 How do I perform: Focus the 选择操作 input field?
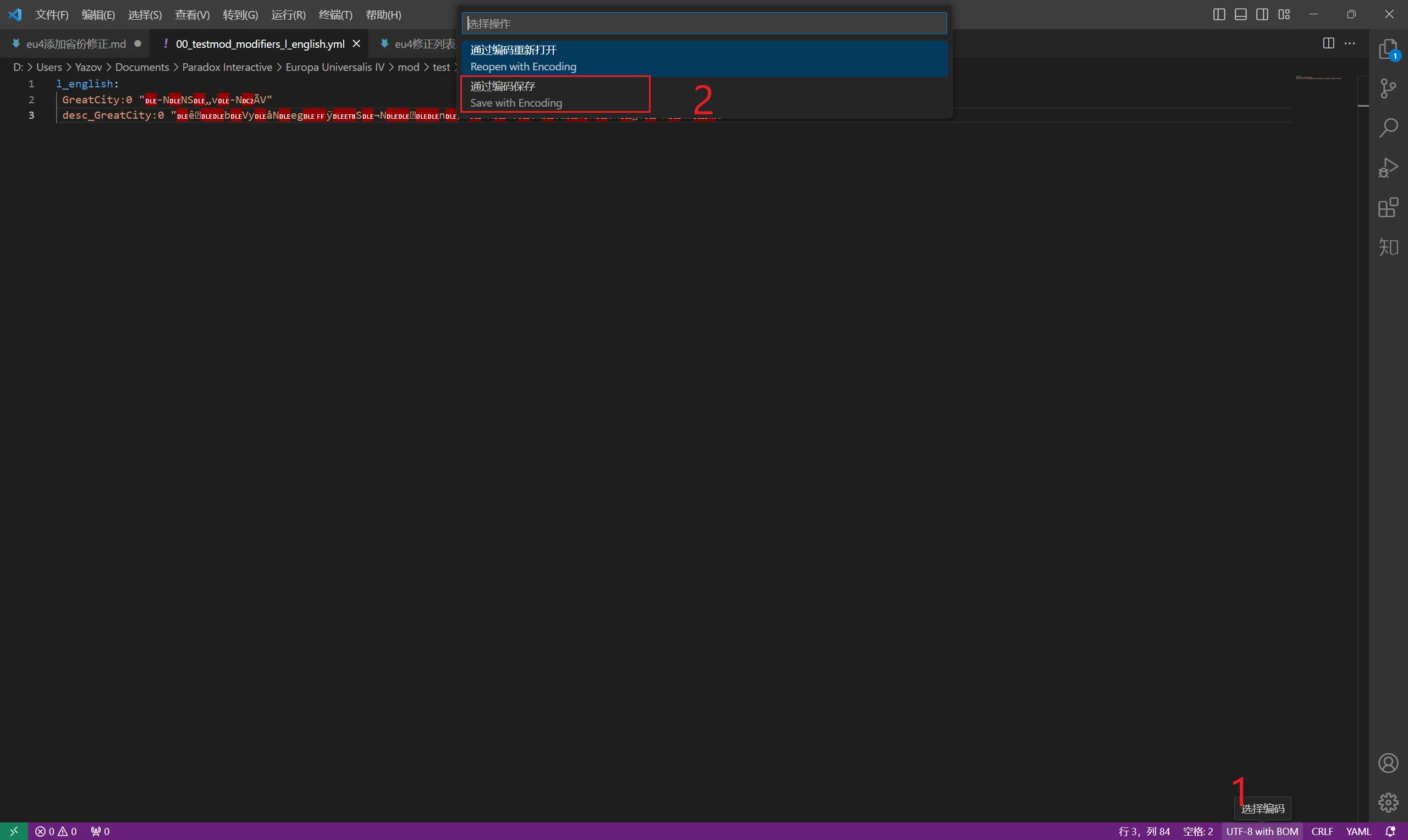click(705, 23)
